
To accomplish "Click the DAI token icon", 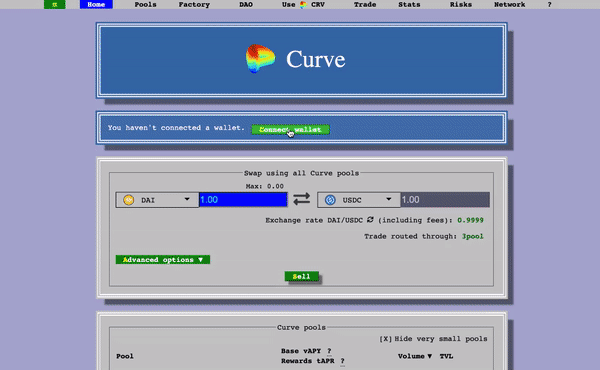I will pyautogui.click(x=129, y=200).
